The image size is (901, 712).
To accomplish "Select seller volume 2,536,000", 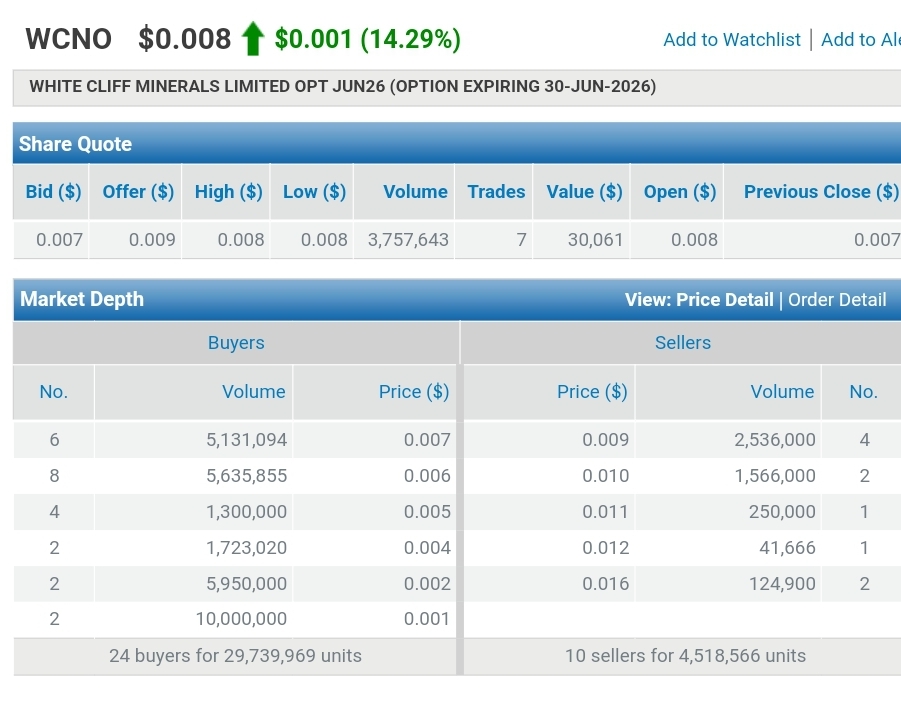I will pos(775,440).
